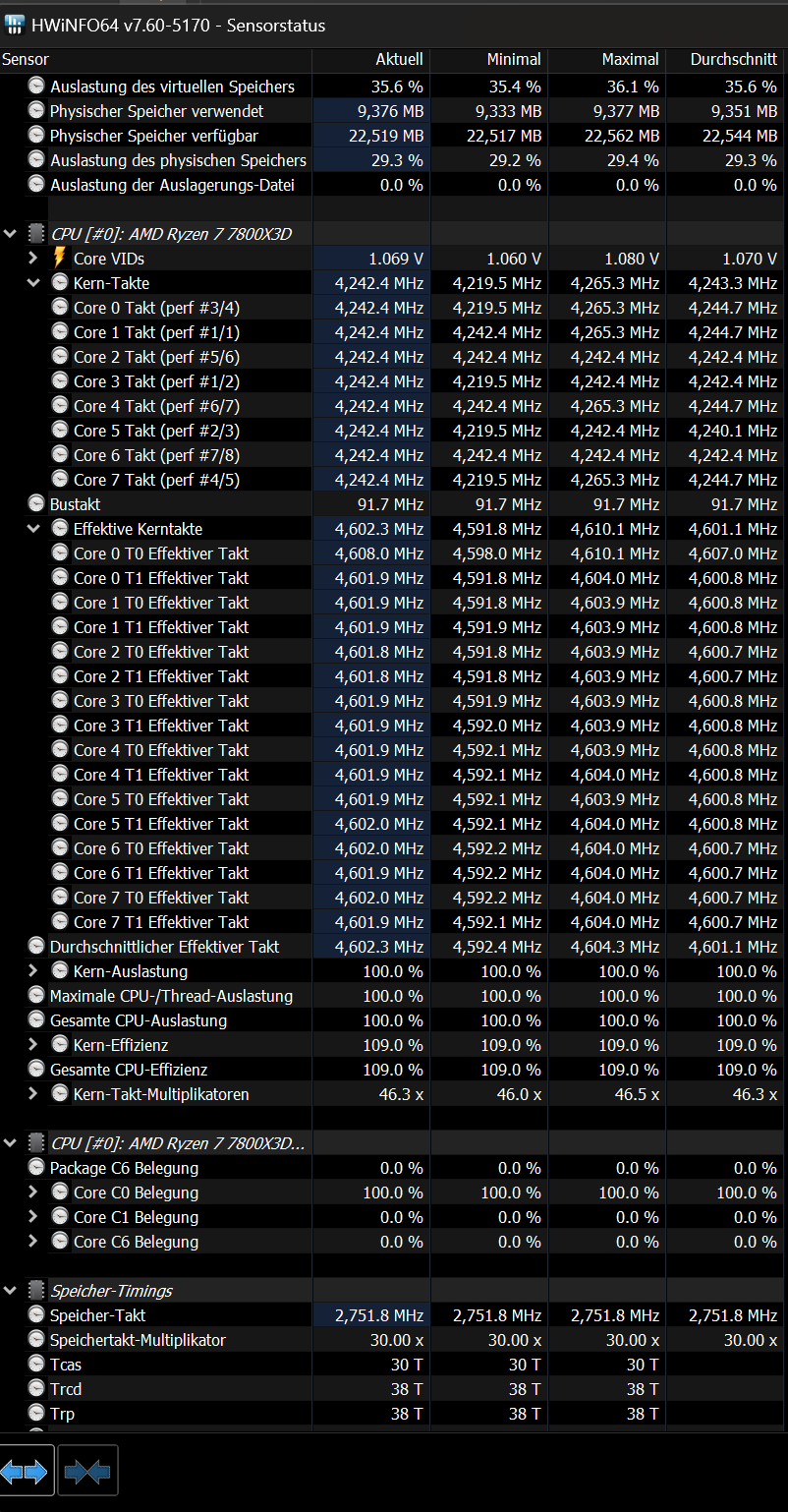Expand the Core C1 Belegung row
This screenshot has width=788, height=1512.
(x=33, y=1217)
